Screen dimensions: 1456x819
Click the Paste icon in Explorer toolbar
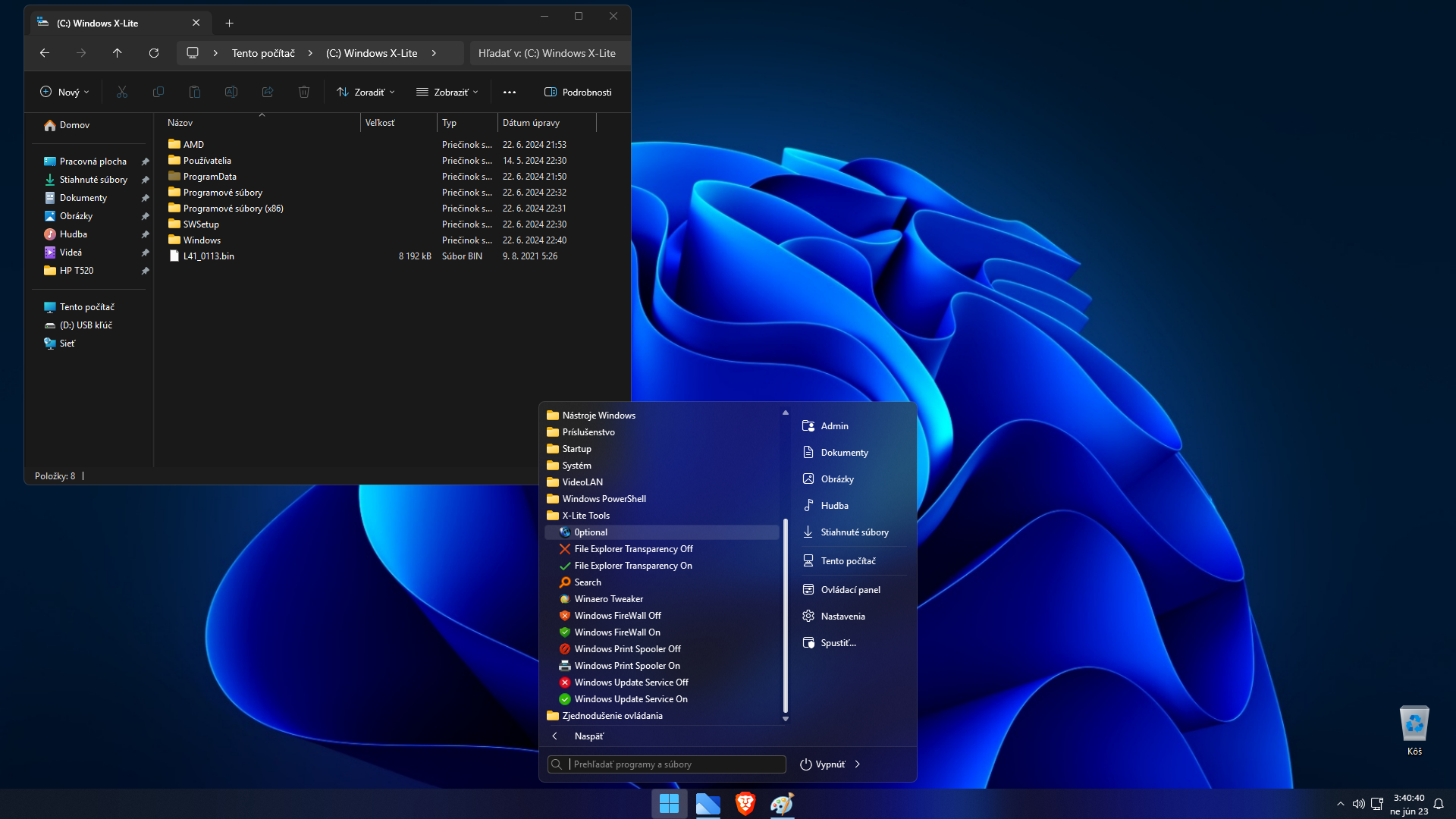(x=195, y=92)
